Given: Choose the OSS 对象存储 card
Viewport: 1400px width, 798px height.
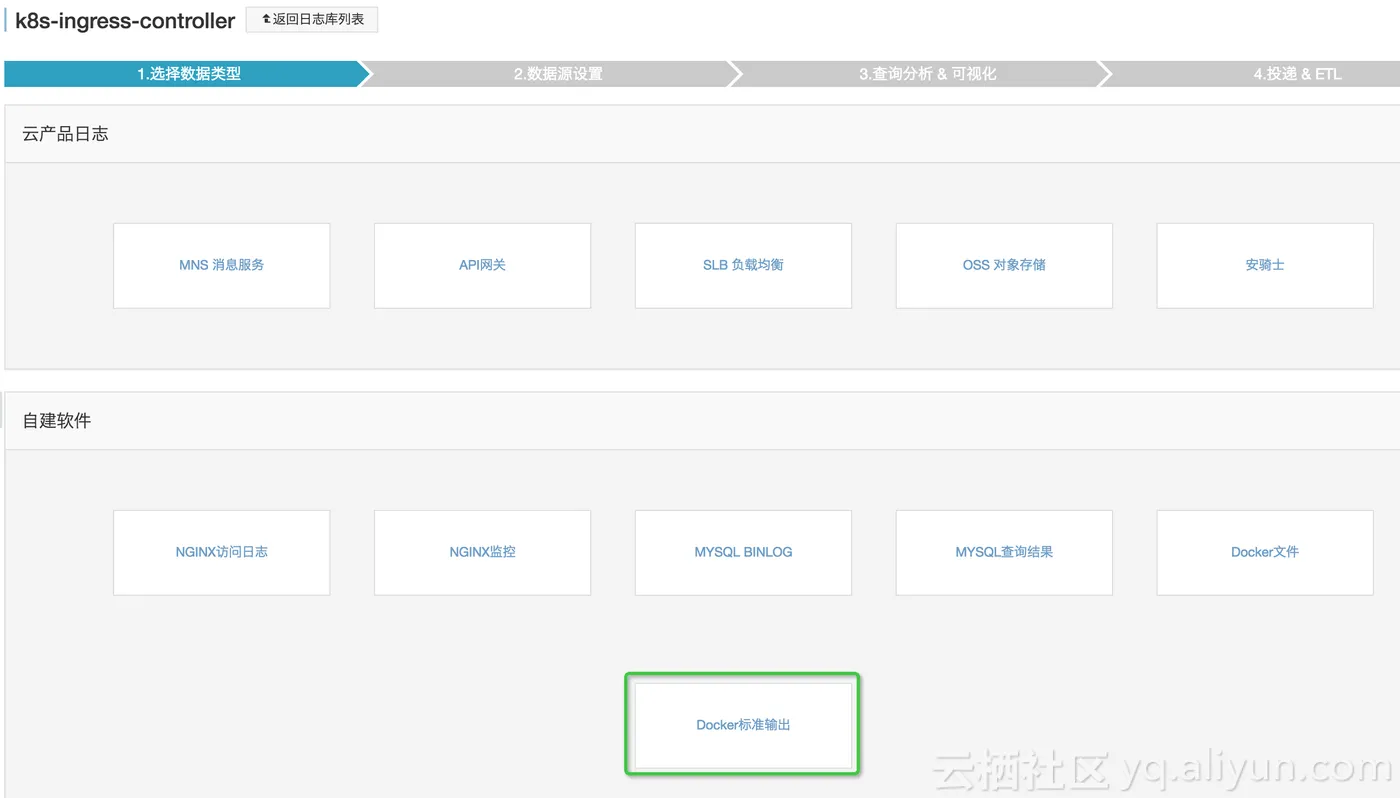Looking at the screenshot, I should point(1004,265).
